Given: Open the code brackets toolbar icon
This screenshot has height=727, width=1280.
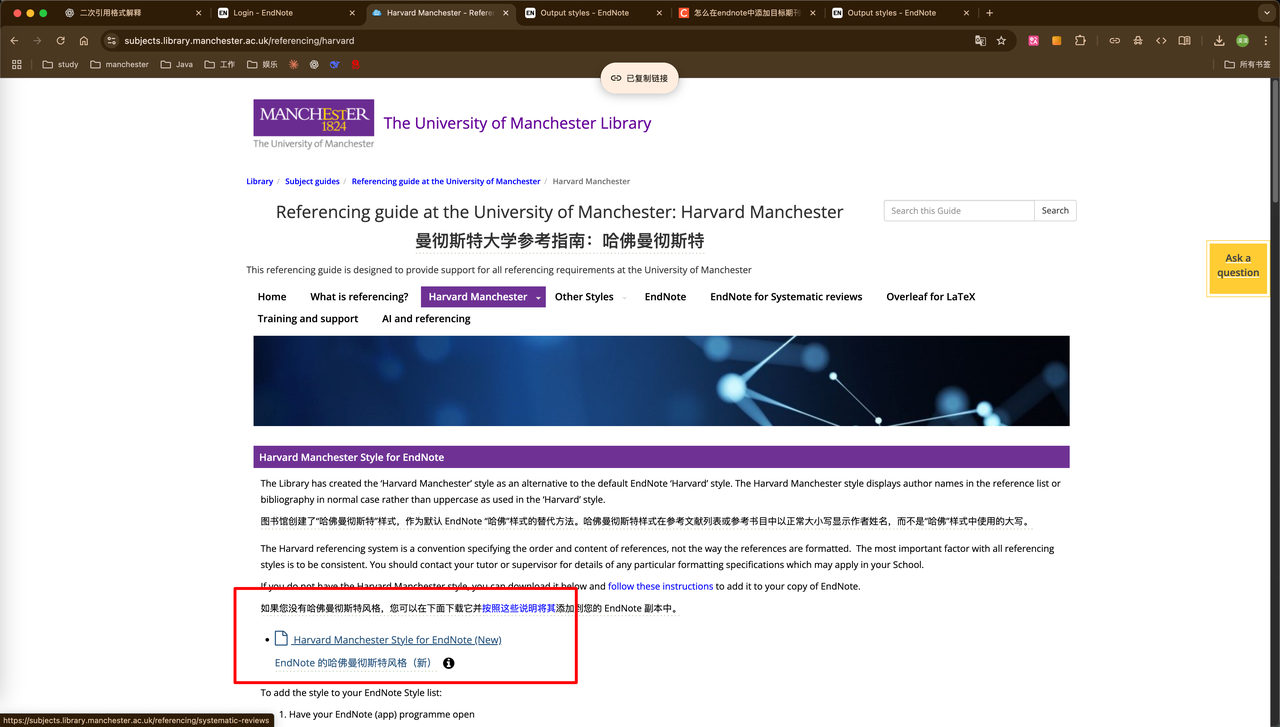Looking at the screenshot, I should click(1161, 41).
